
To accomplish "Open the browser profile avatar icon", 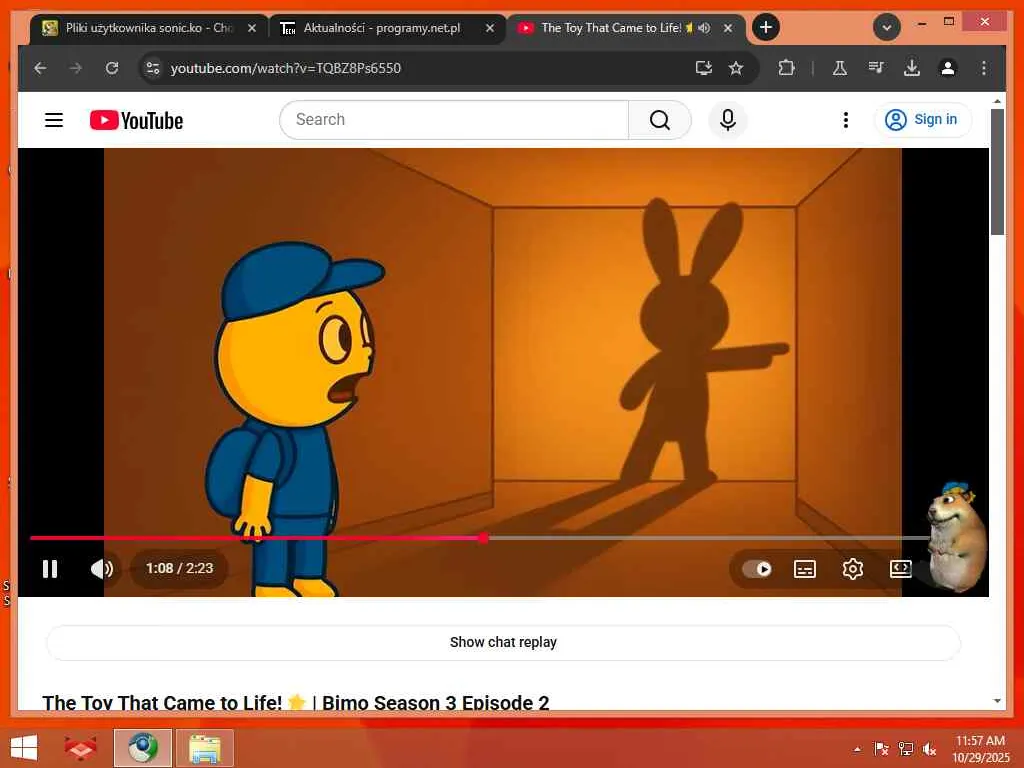I will [x=948, y=68].
